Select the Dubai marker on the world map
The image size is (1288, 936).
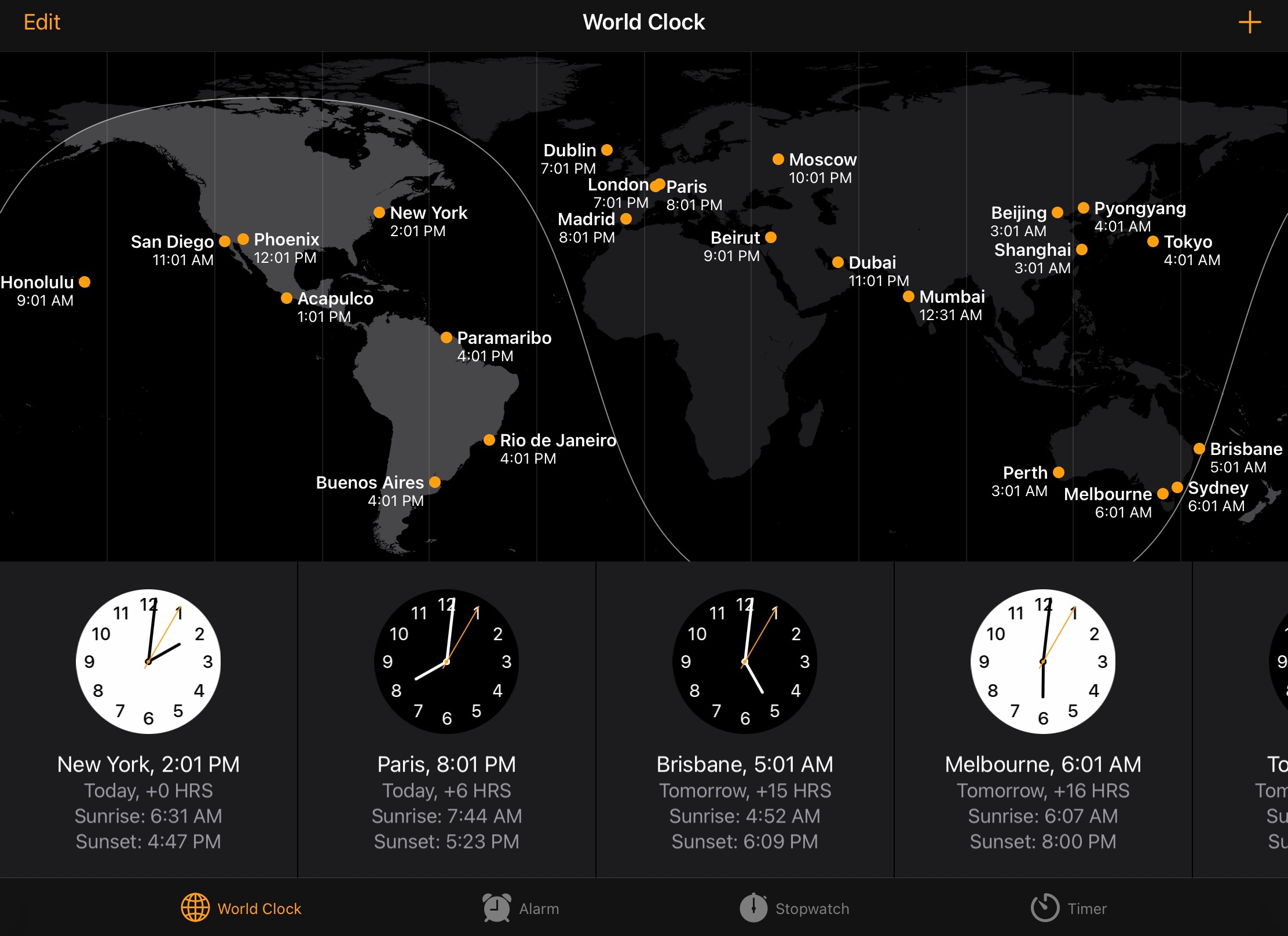pos(837,262)
